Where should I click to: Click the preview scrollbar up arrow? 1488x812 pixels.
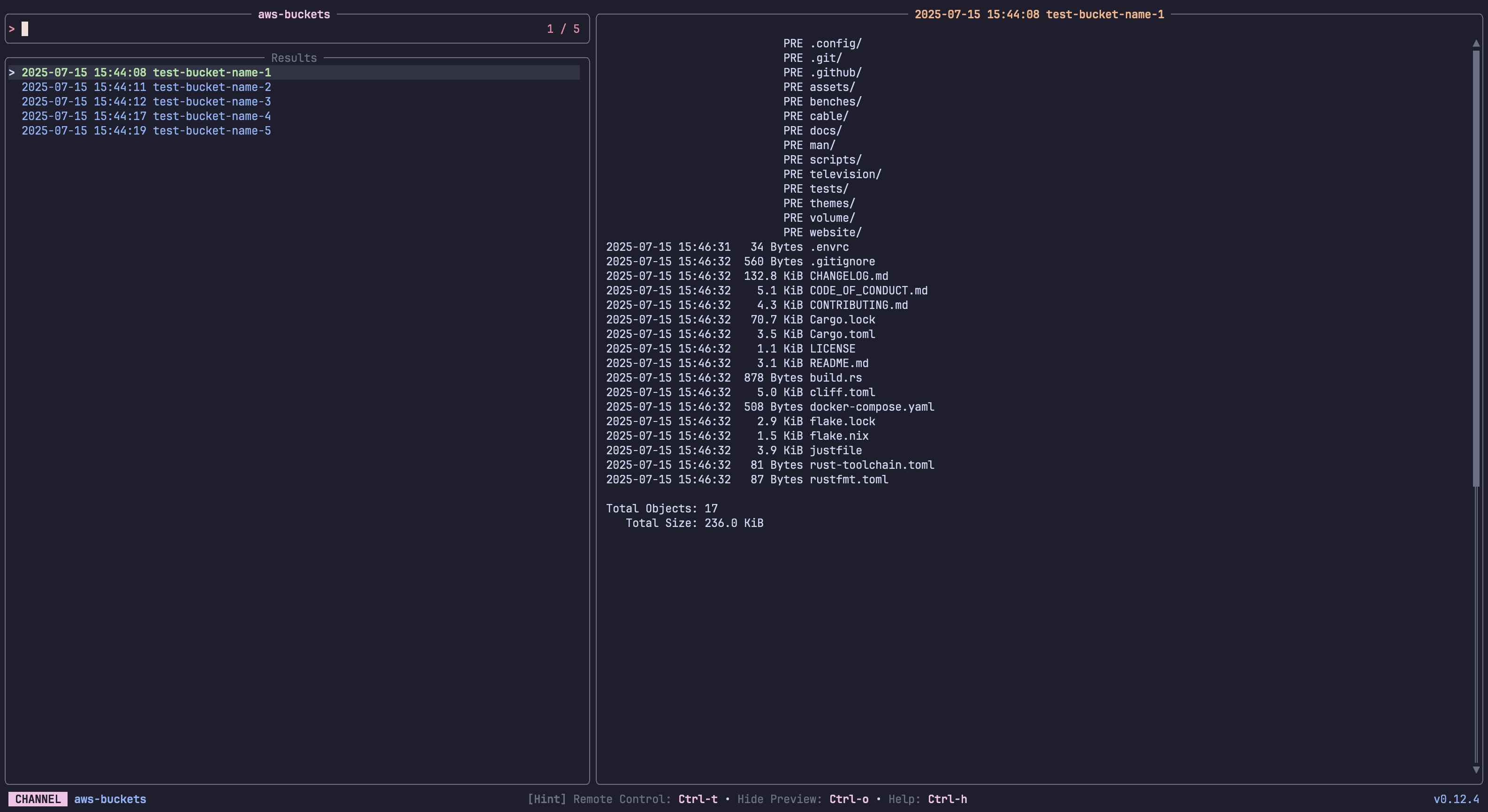tap(1476, 43)
